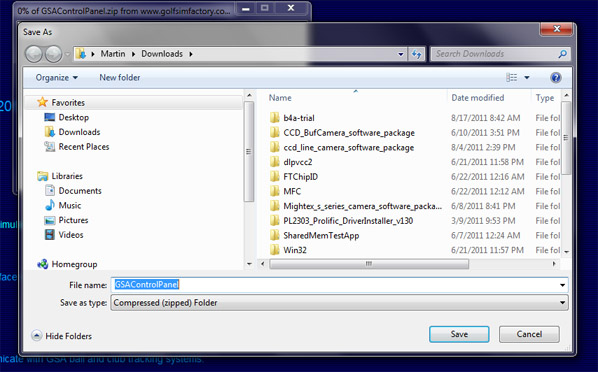This screenshot has width=598, height=372.
Task: Select PL2303_Prolific_DriverInstaller_v130 folder name
Action: (348, 221)
